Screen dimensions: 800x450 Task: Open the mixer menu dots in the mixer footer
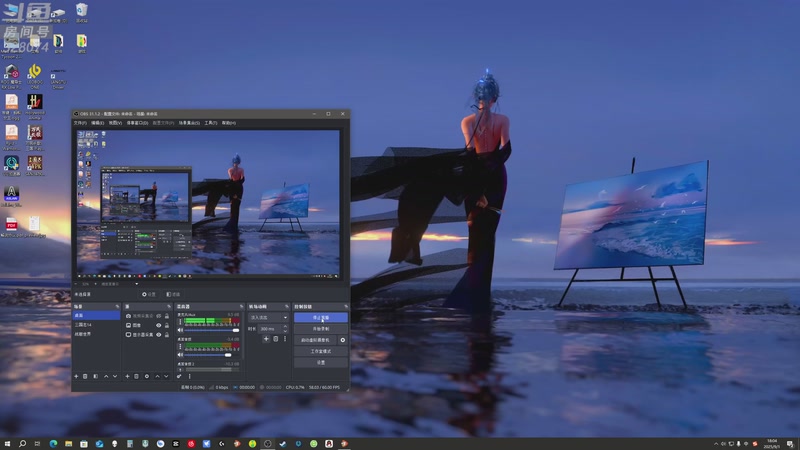(189, 376)
